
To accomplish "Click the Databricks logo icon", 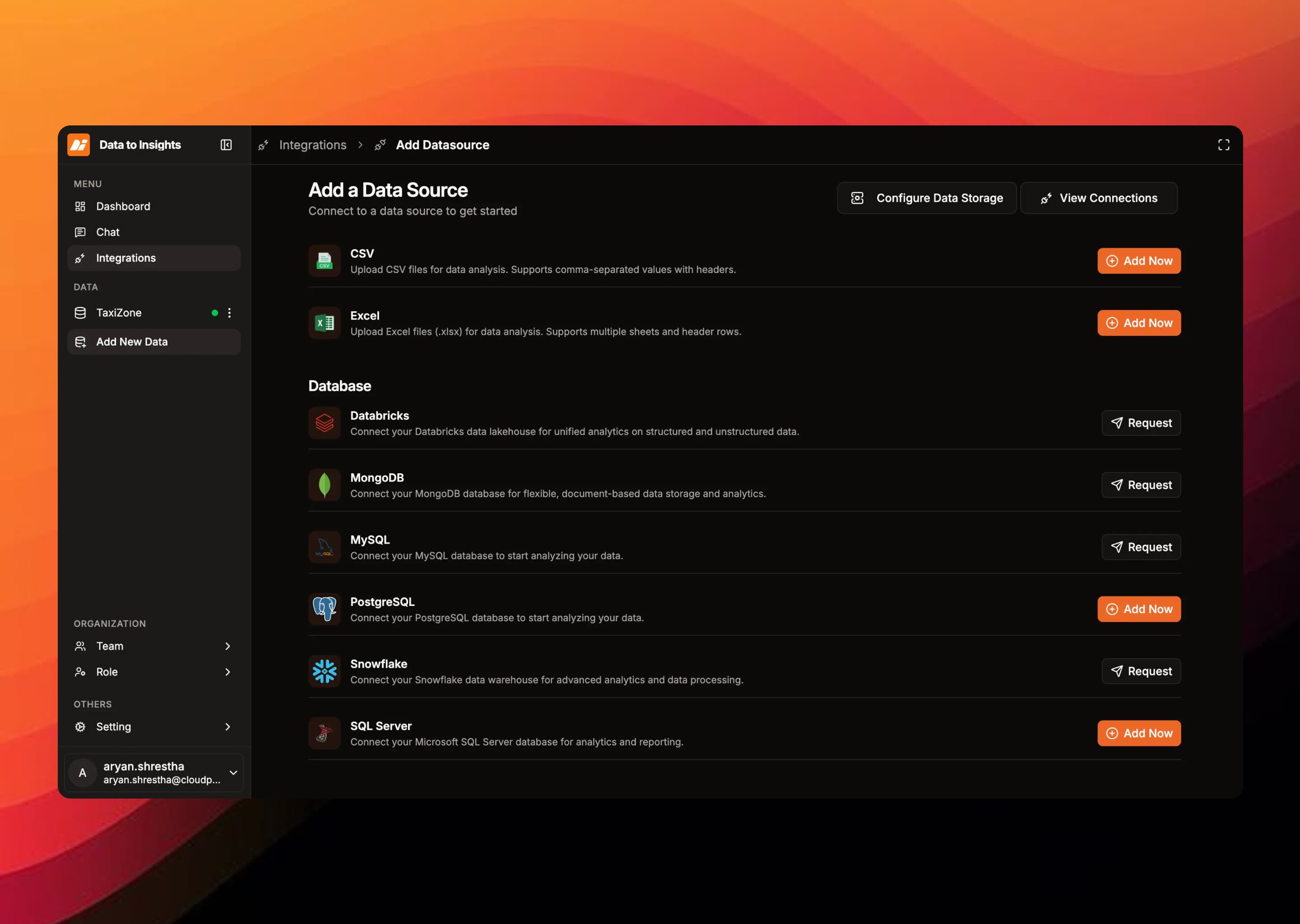I will coord(325,423).
